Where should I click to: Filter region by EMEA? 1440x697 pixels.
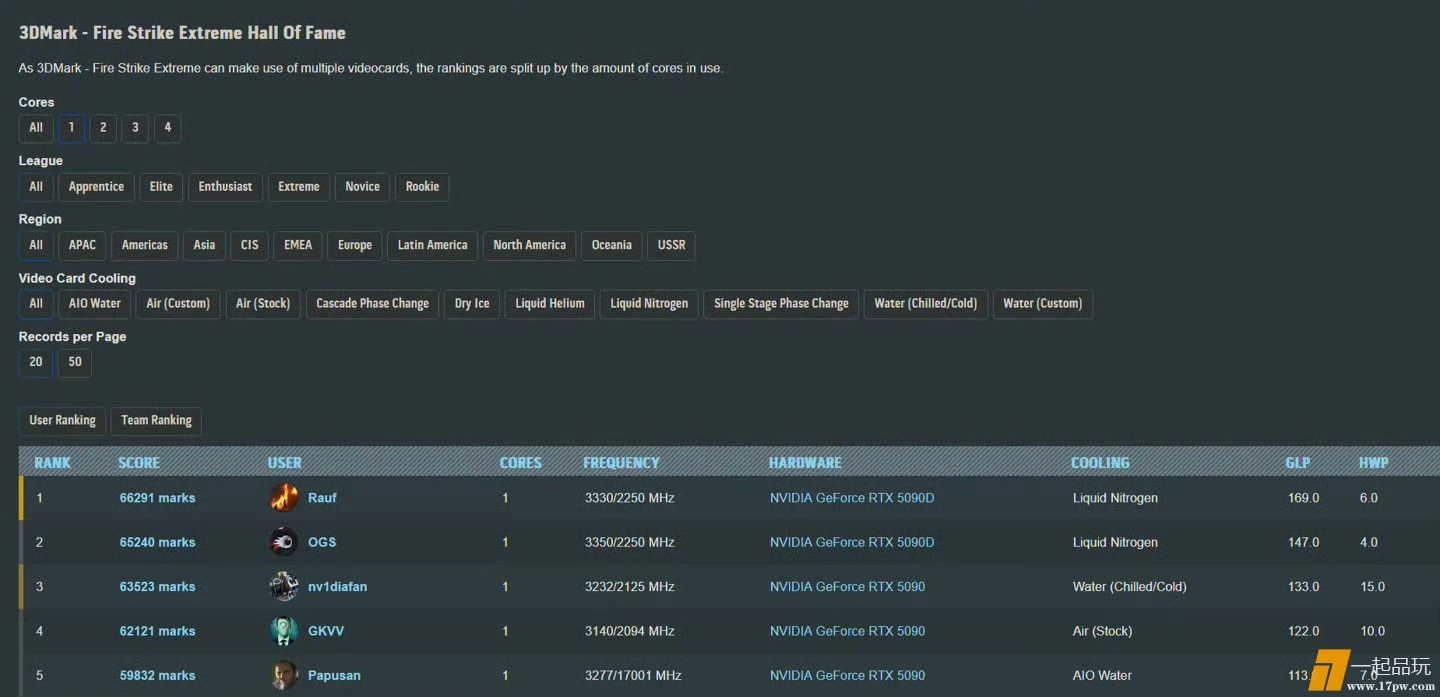[298, 245]
